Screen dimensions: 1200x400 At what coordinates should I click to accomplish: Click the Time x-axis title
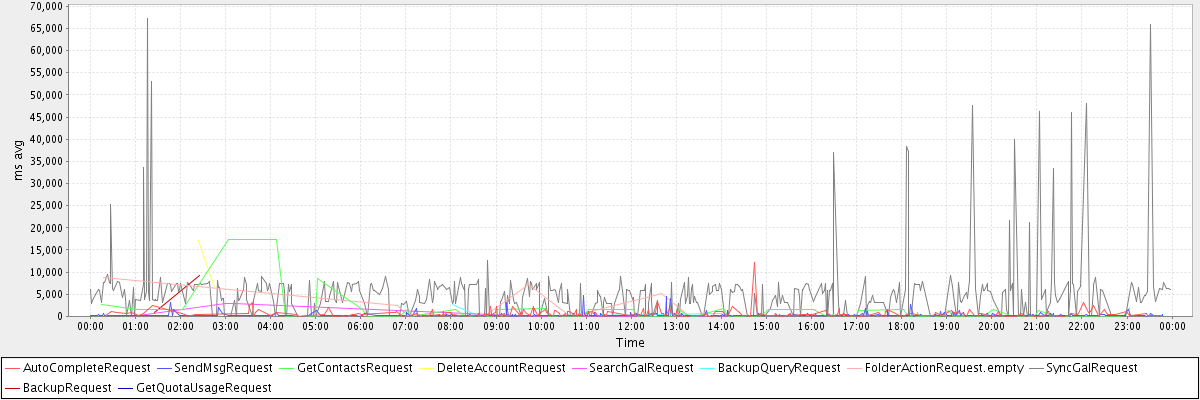tap(630, 343)
